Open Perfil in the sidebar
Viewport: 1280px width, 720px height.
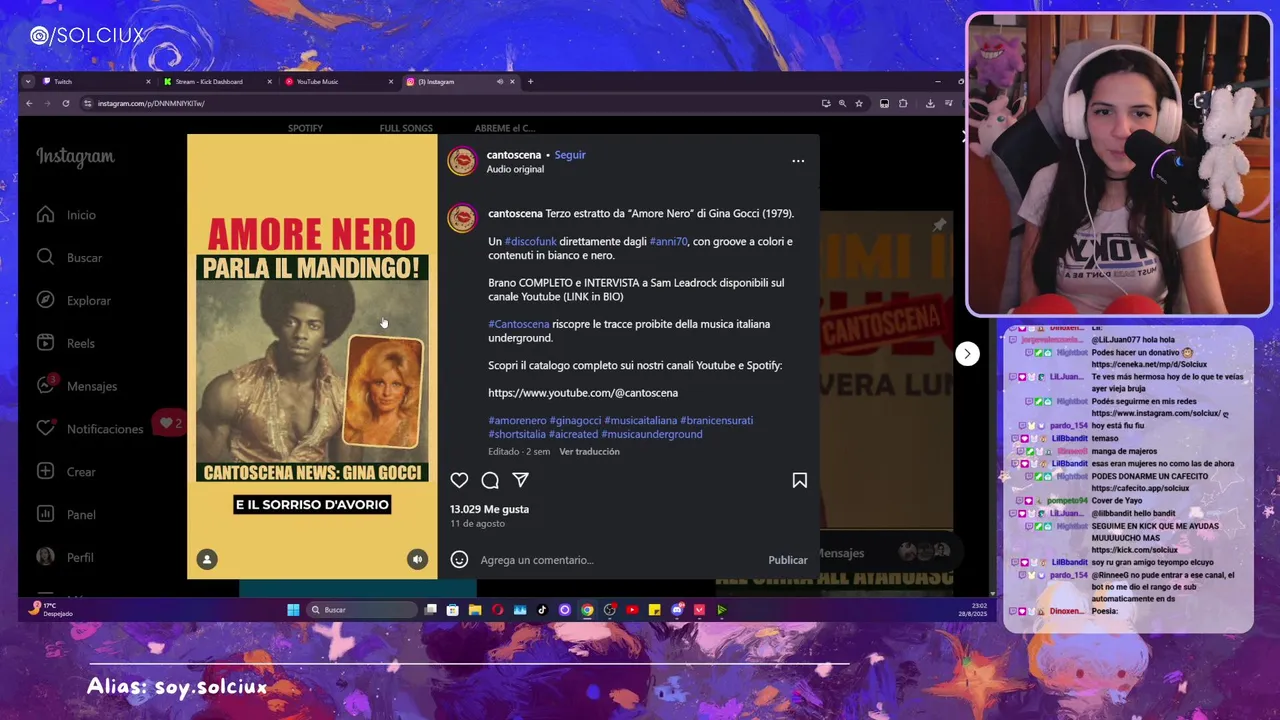(65, 557)
